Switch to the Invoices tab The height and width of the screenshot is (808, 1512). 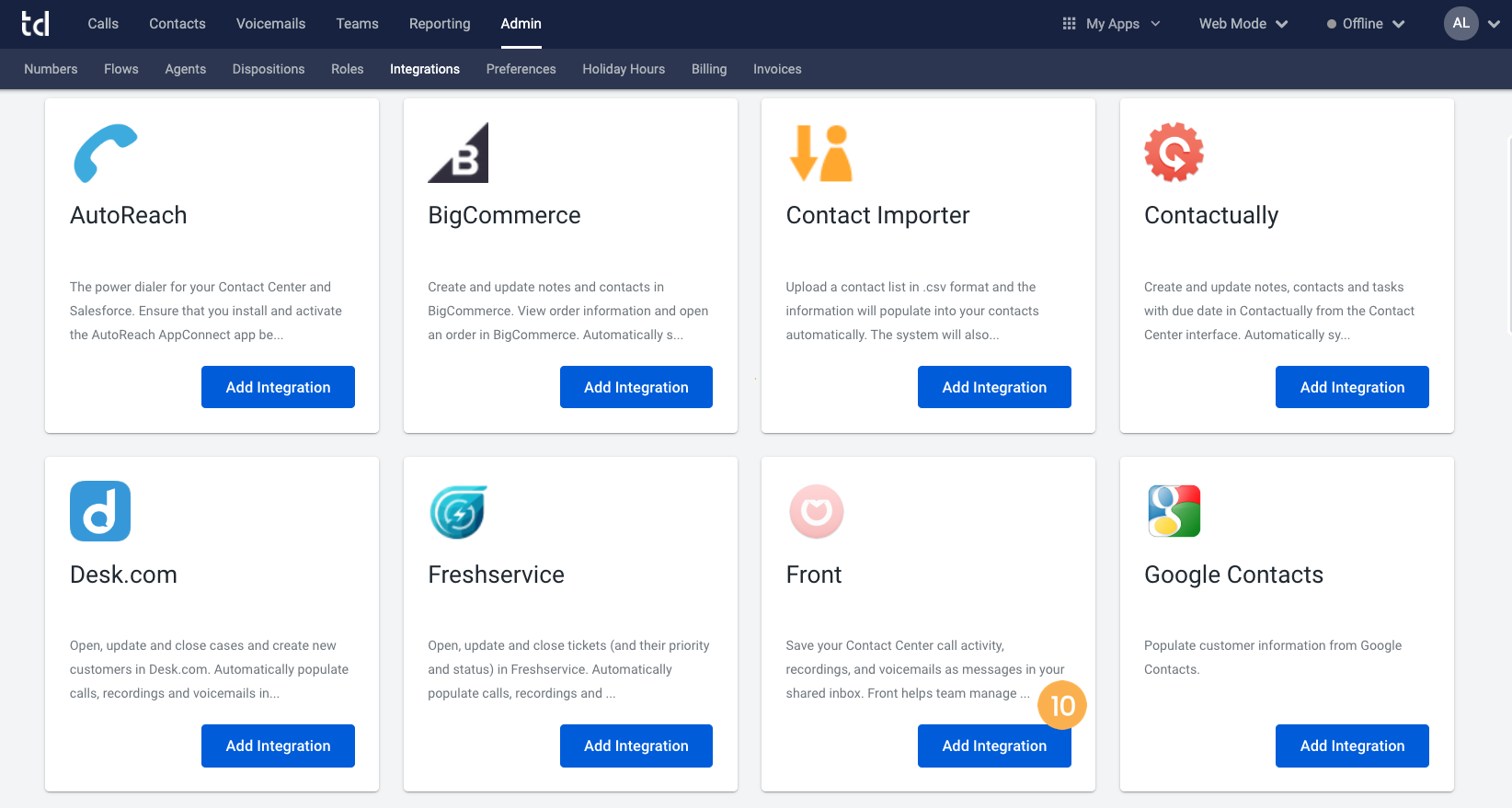click(x=777, y=69)
